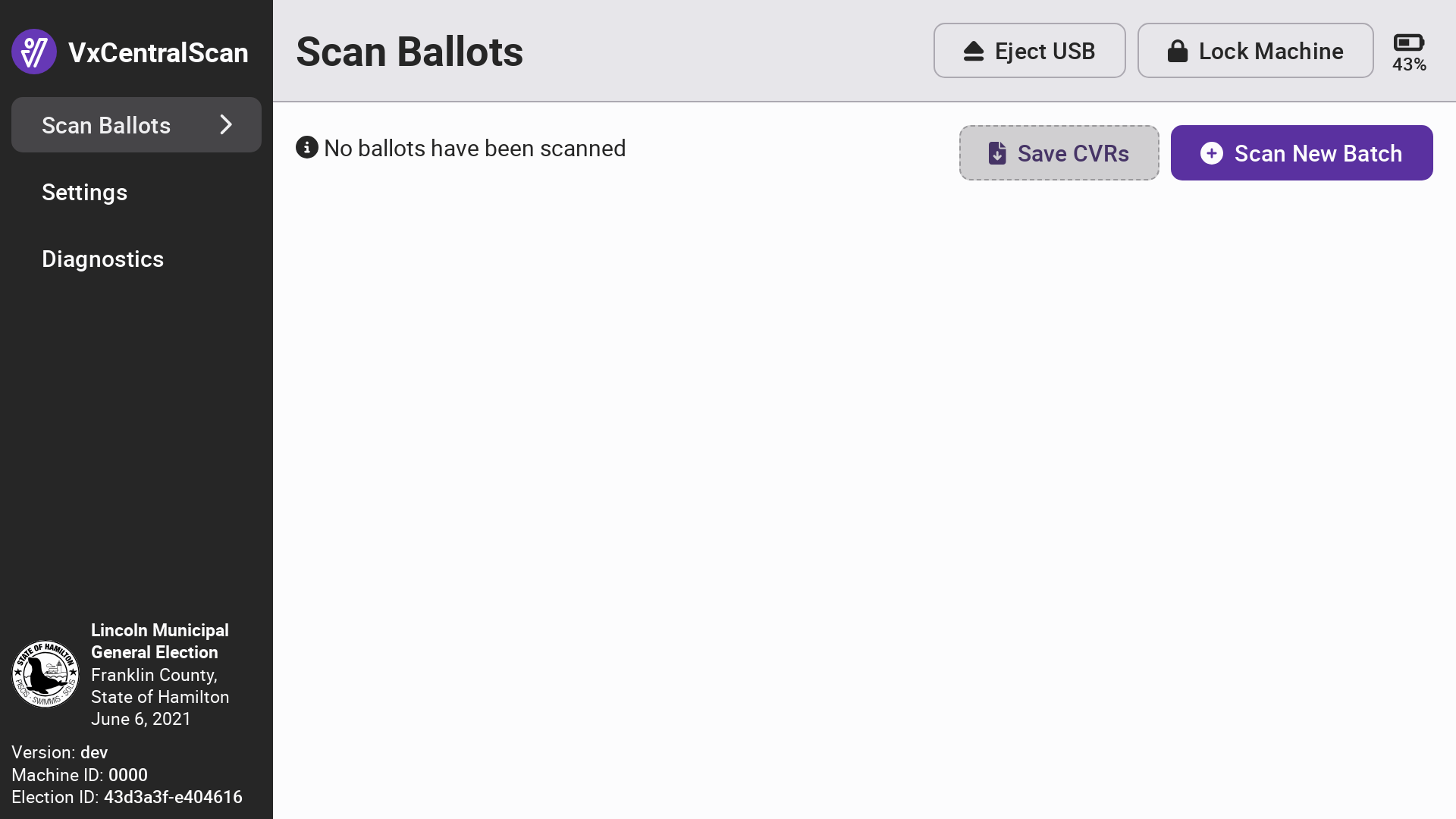Screen dimensions: 1456x819
Task: Open the Settings navigation item
Action: 84,193
